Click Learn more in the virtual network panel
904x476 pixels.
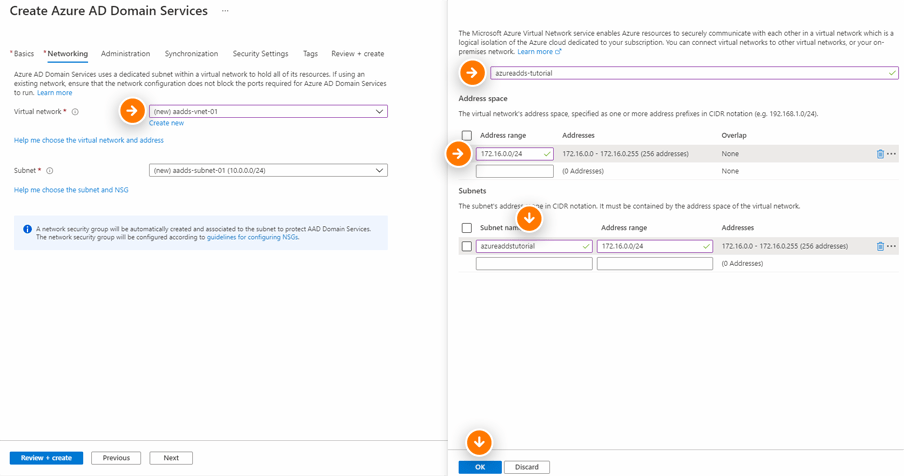(x=535, y=51)
